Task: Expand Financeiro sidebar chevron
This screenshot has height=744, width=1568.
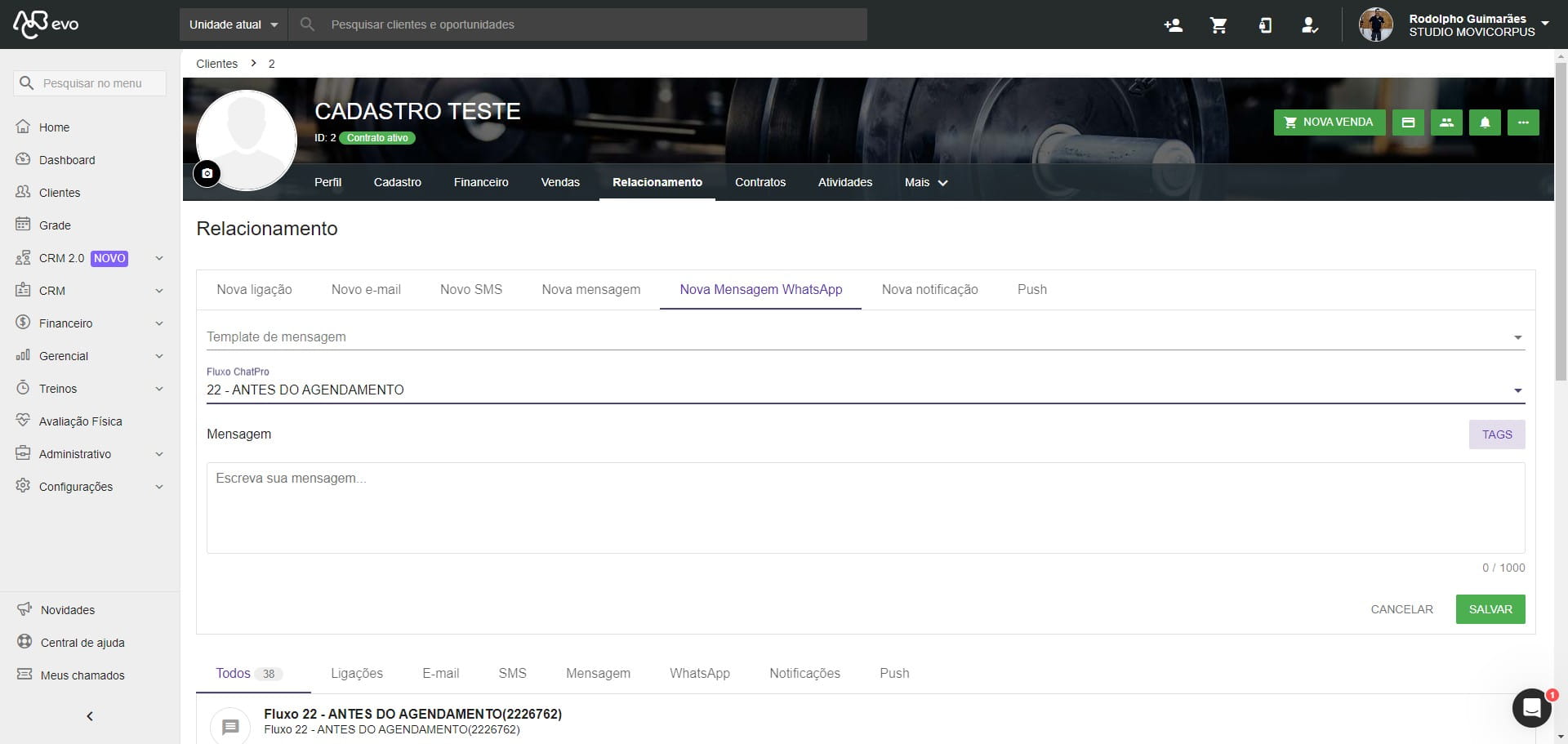Action: point(159,323)
